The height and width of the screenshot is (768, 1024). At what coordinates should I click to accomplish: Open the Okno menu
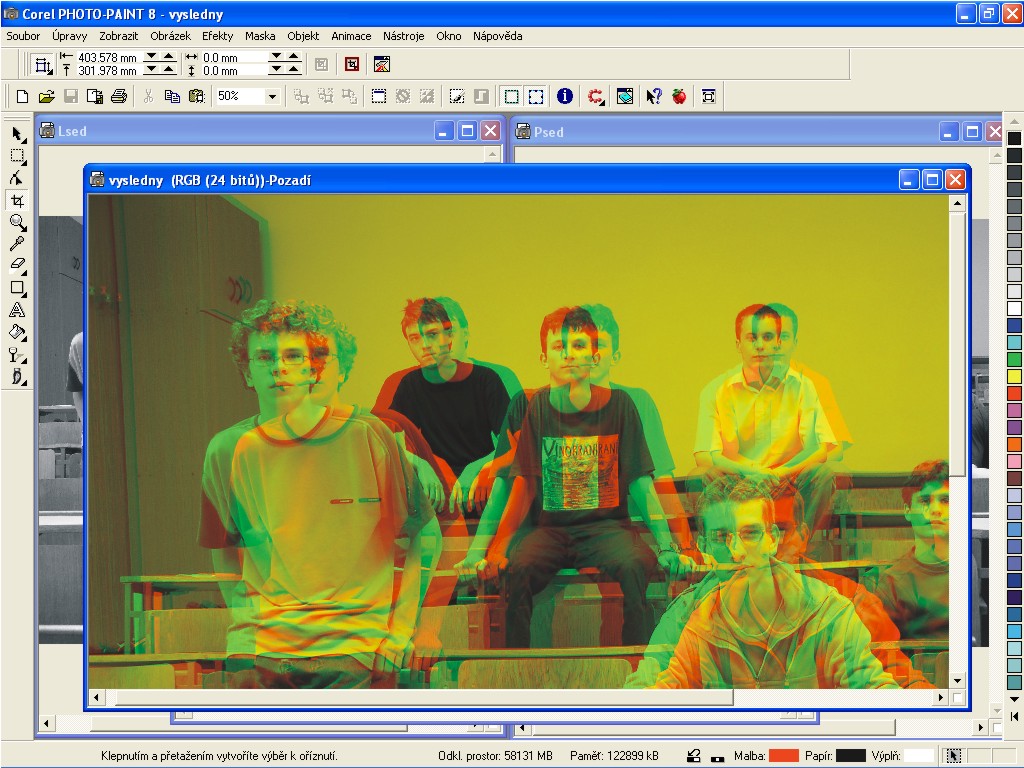pyautogui.click(x=449, y=36)
